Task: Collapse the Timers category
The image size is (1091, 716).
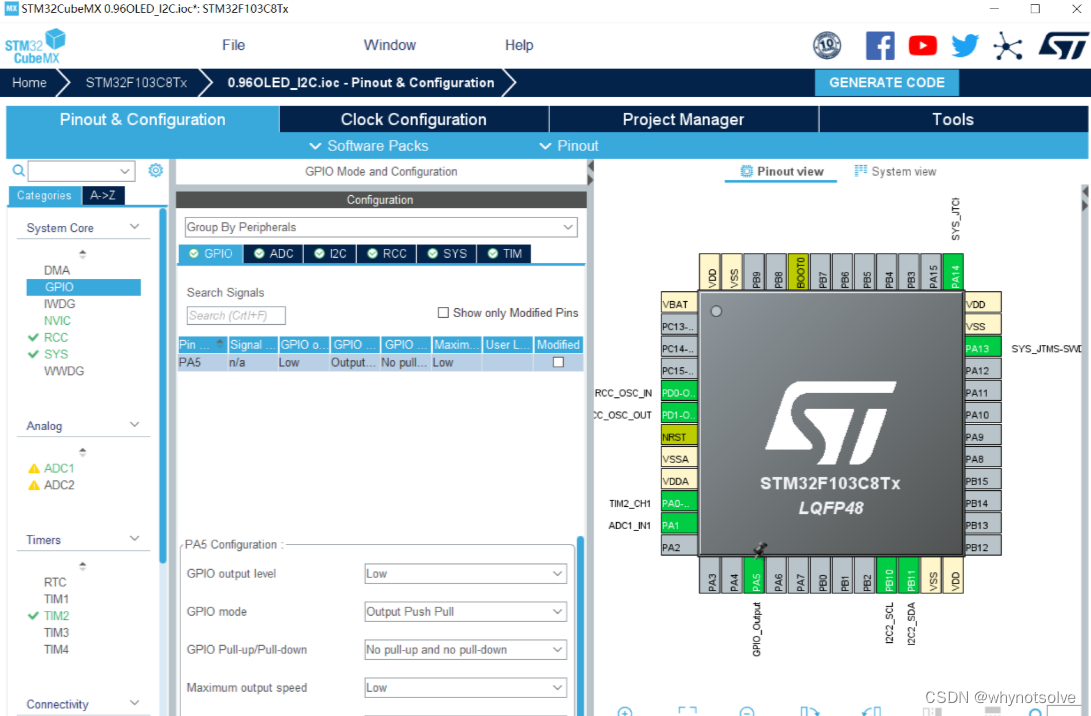Action: [134, 539]
